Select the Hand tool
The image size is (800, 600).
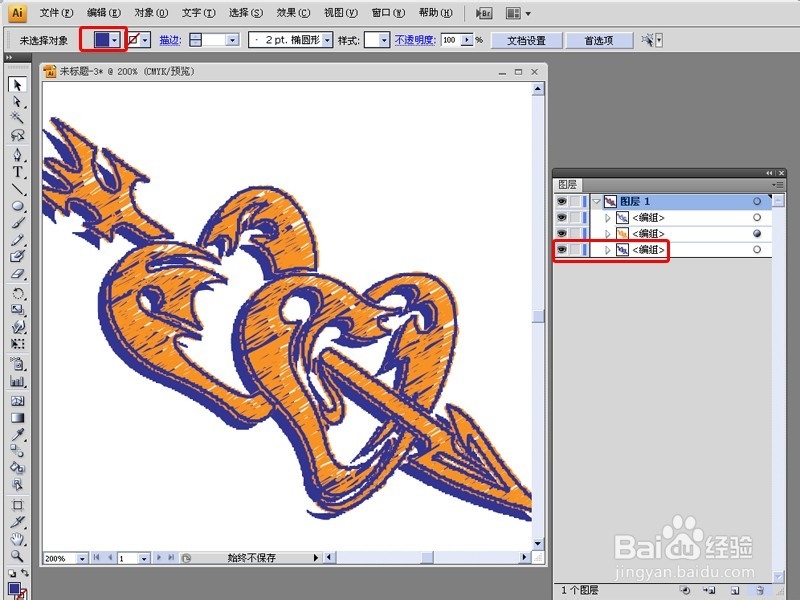17,538
